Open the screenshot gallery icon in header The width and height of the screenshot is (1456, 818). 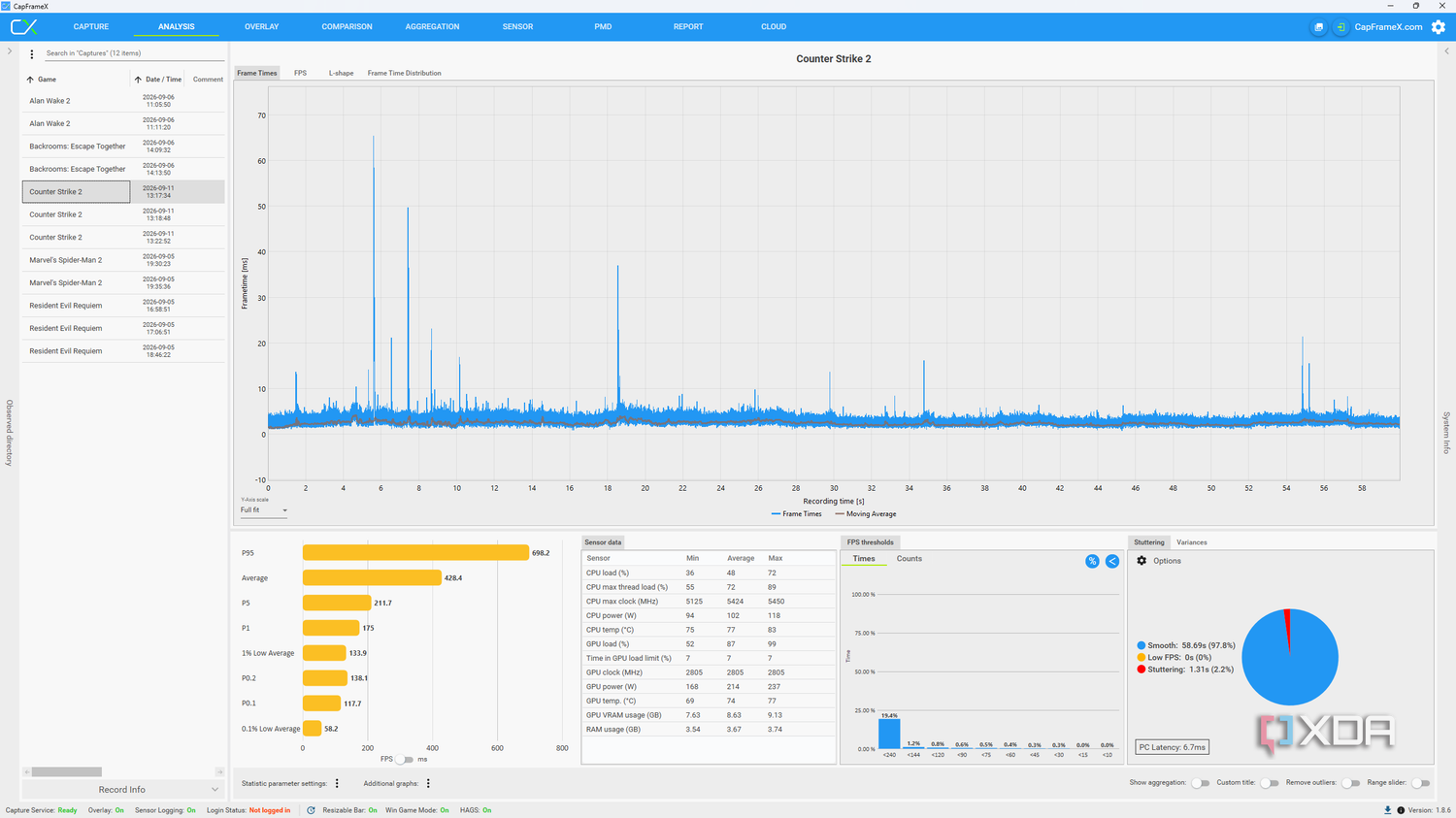pos(1318,27)
